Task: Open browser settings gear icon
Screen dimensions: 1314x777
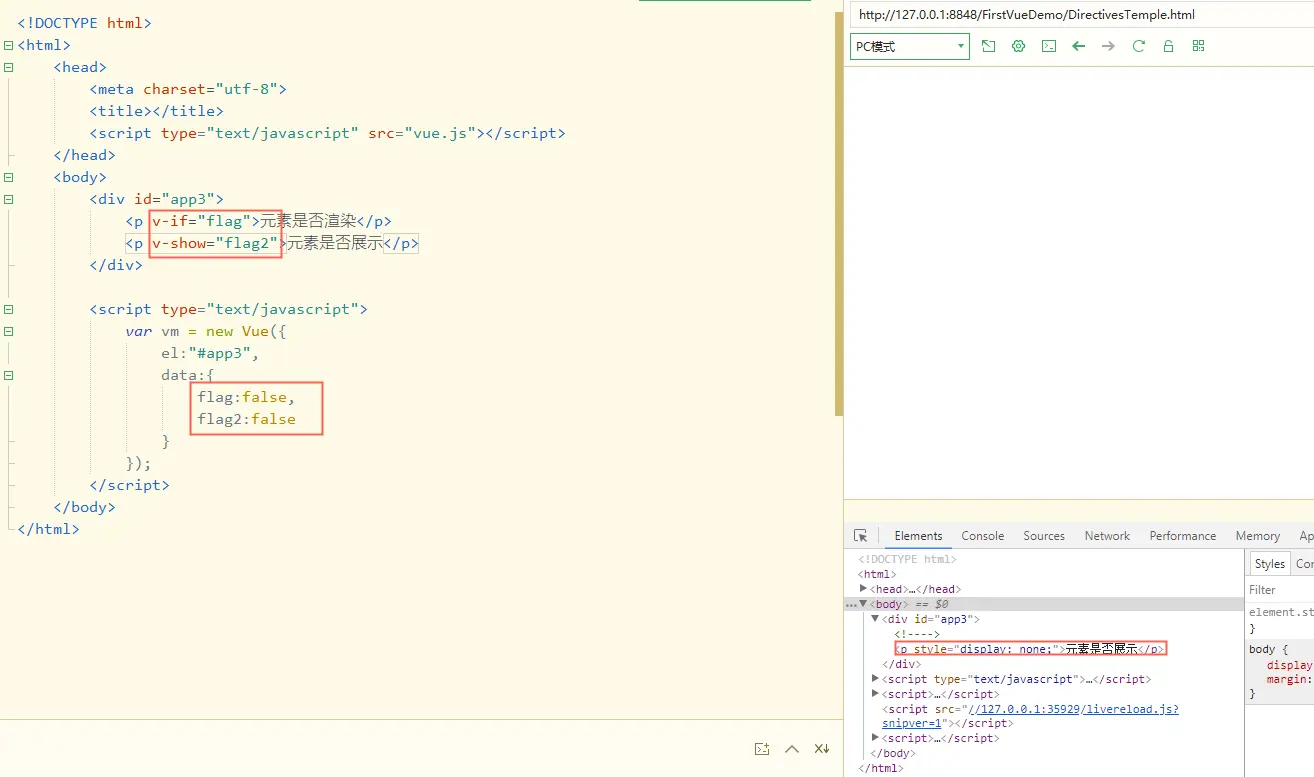Action: click(1018, 46)
